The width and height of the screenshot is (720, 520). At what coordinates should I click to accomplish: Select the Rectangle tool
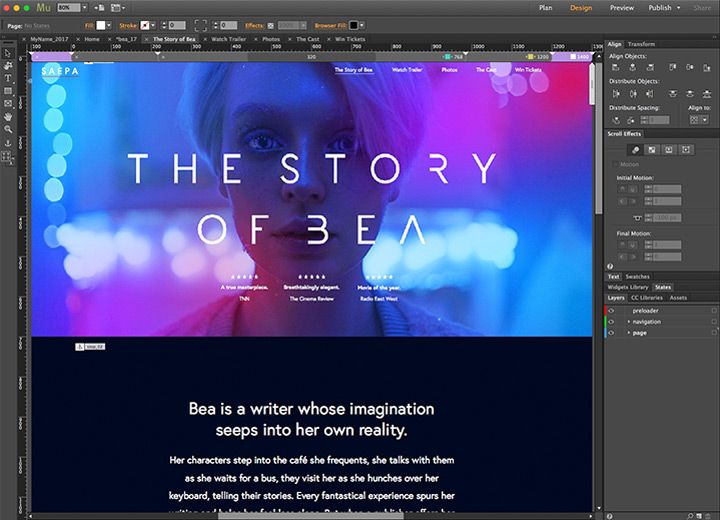(8, 91)
